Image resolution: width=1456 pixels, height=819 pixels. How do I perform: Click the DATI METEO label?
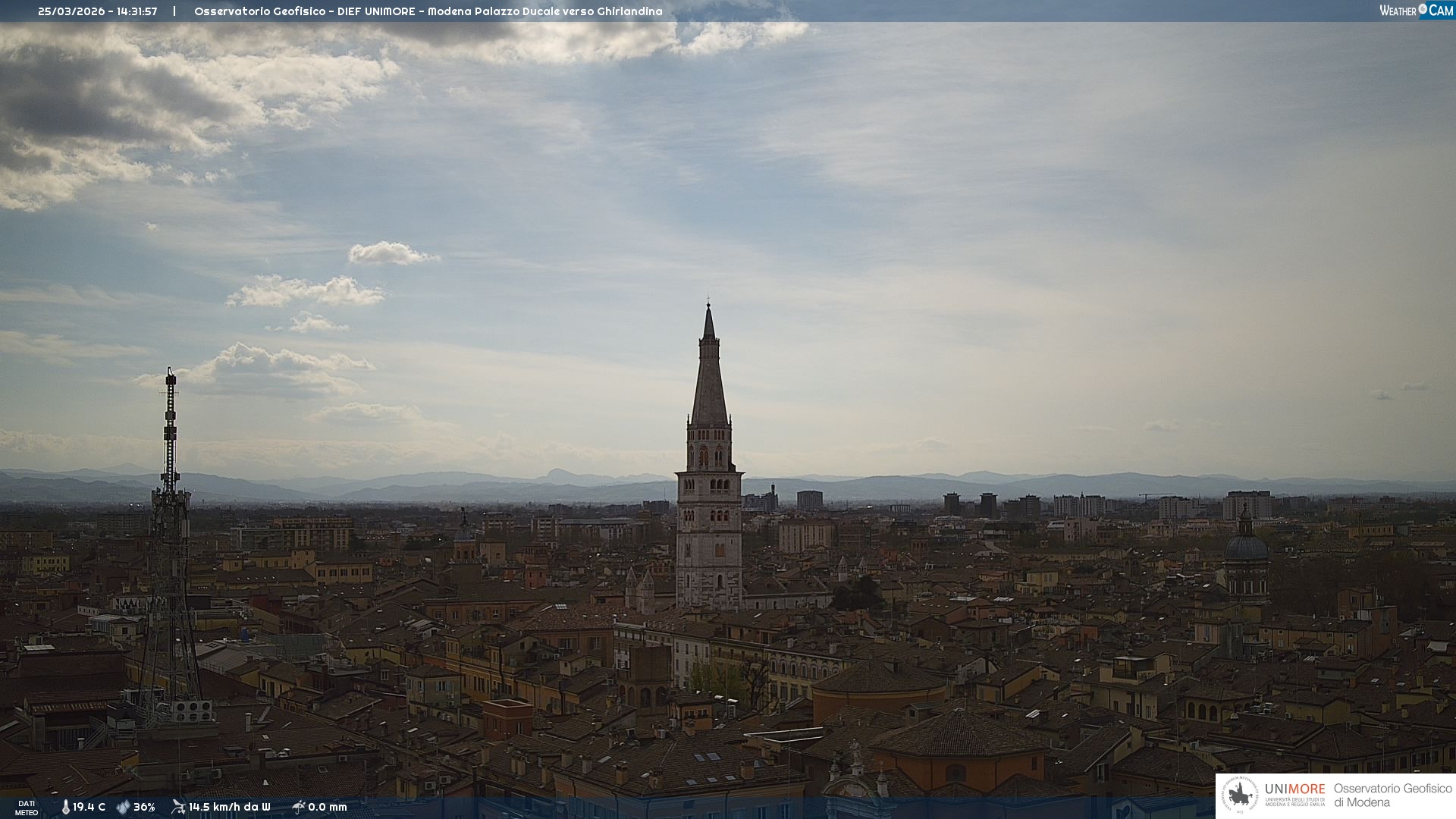point(27,808)
